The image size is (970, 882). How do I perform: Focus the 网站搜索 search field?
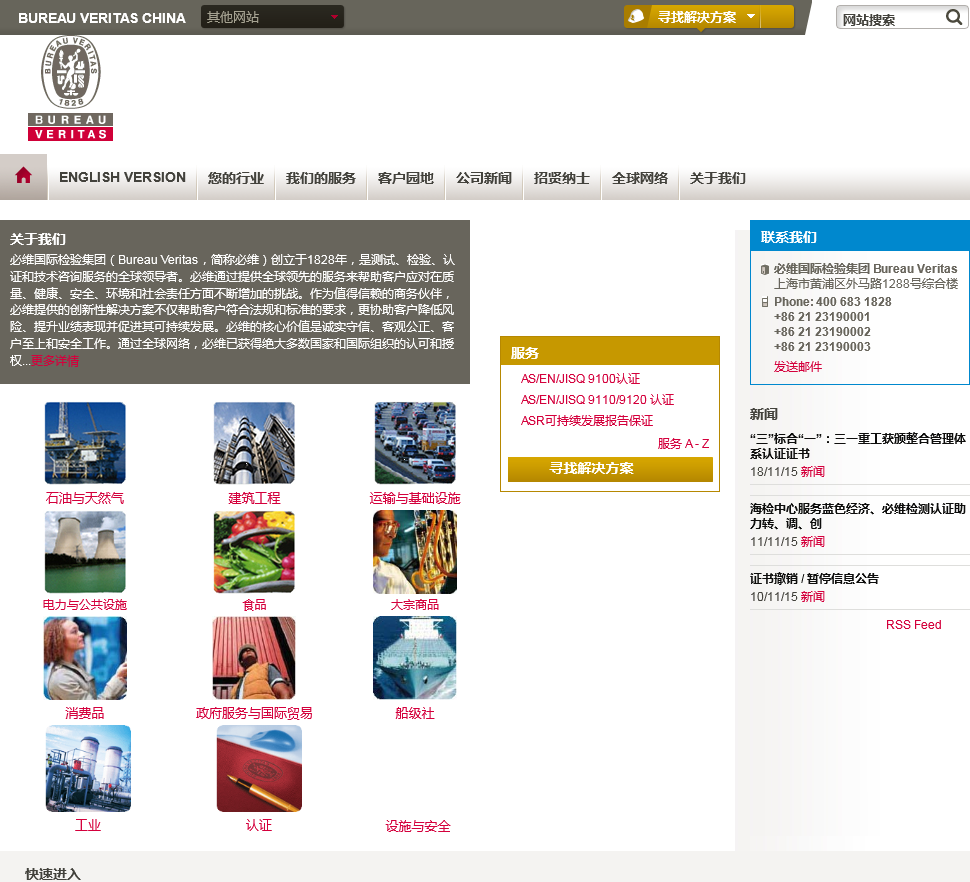click(891, 18)
